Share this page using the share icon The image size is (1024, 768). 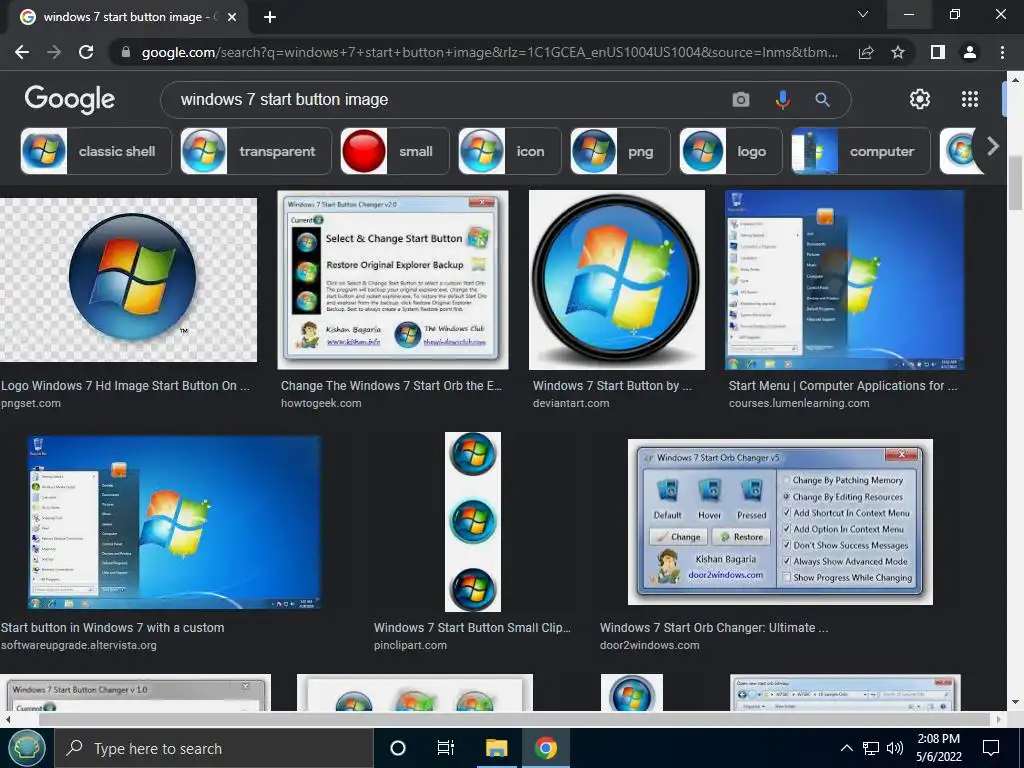point(866,52)
